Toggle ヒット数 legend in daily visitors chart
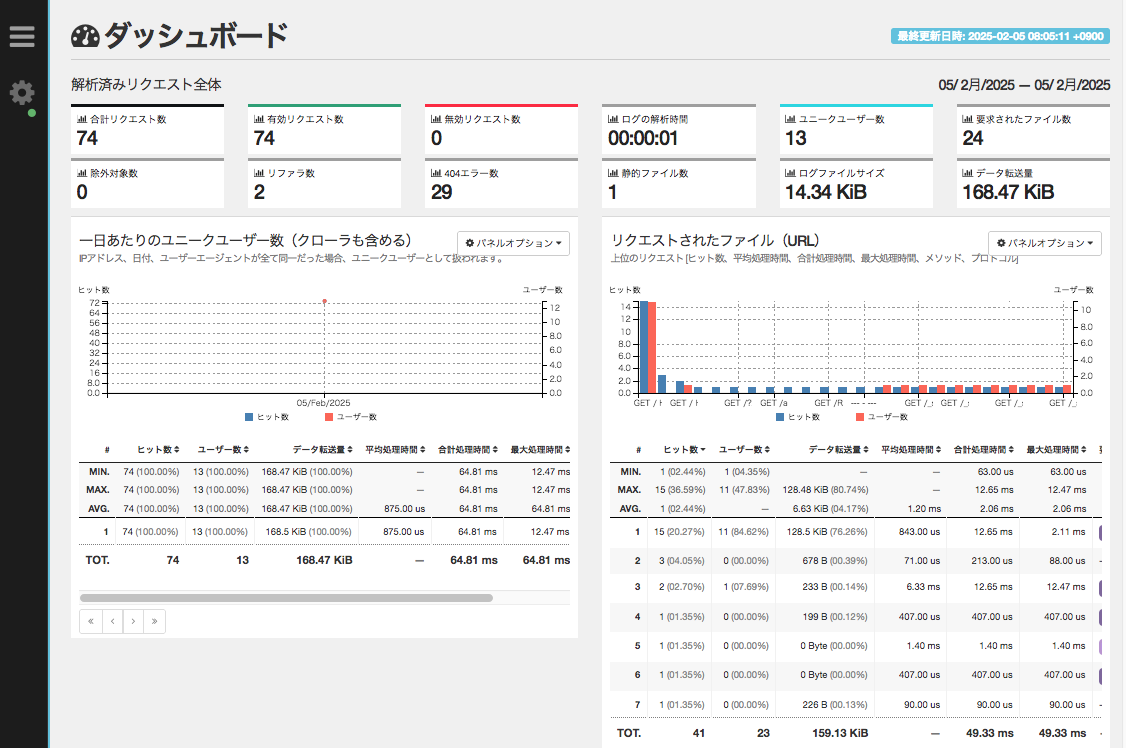The width and height of the screenshot is (1126, 748). tap(266, 417)
